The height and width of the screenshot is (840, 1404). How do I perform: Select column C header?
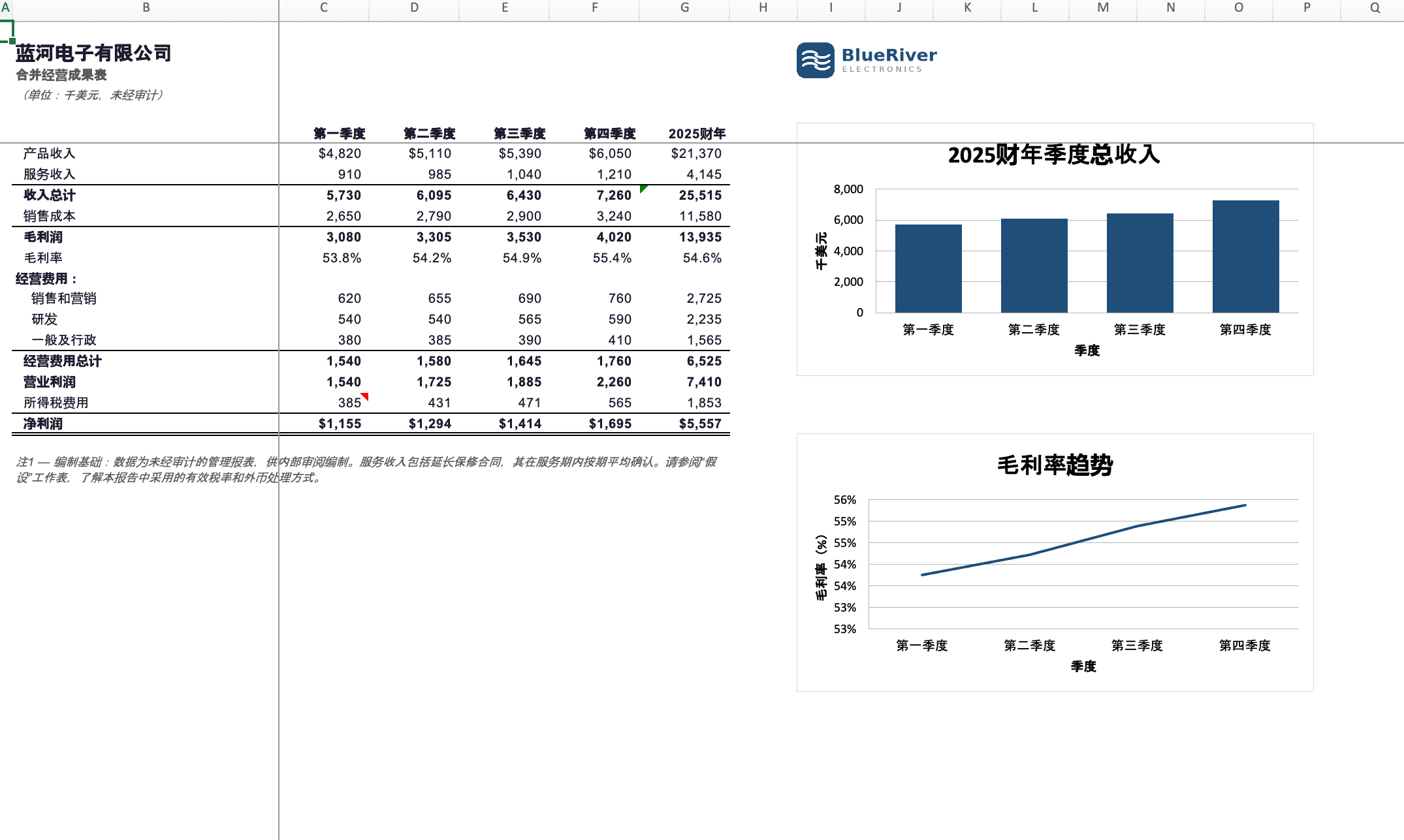pos(324,8)
